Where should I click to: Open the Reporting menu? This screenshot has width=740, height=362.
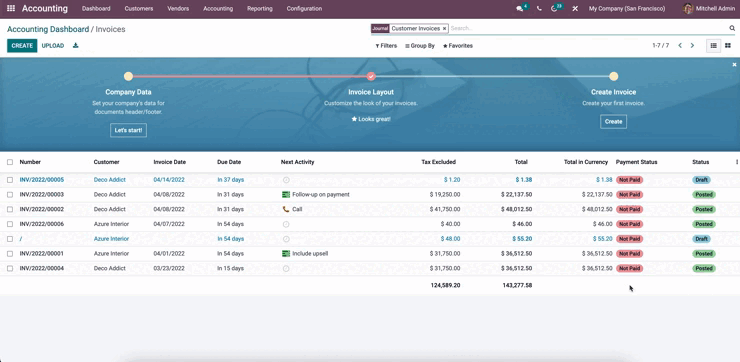(x=260, y=8)
